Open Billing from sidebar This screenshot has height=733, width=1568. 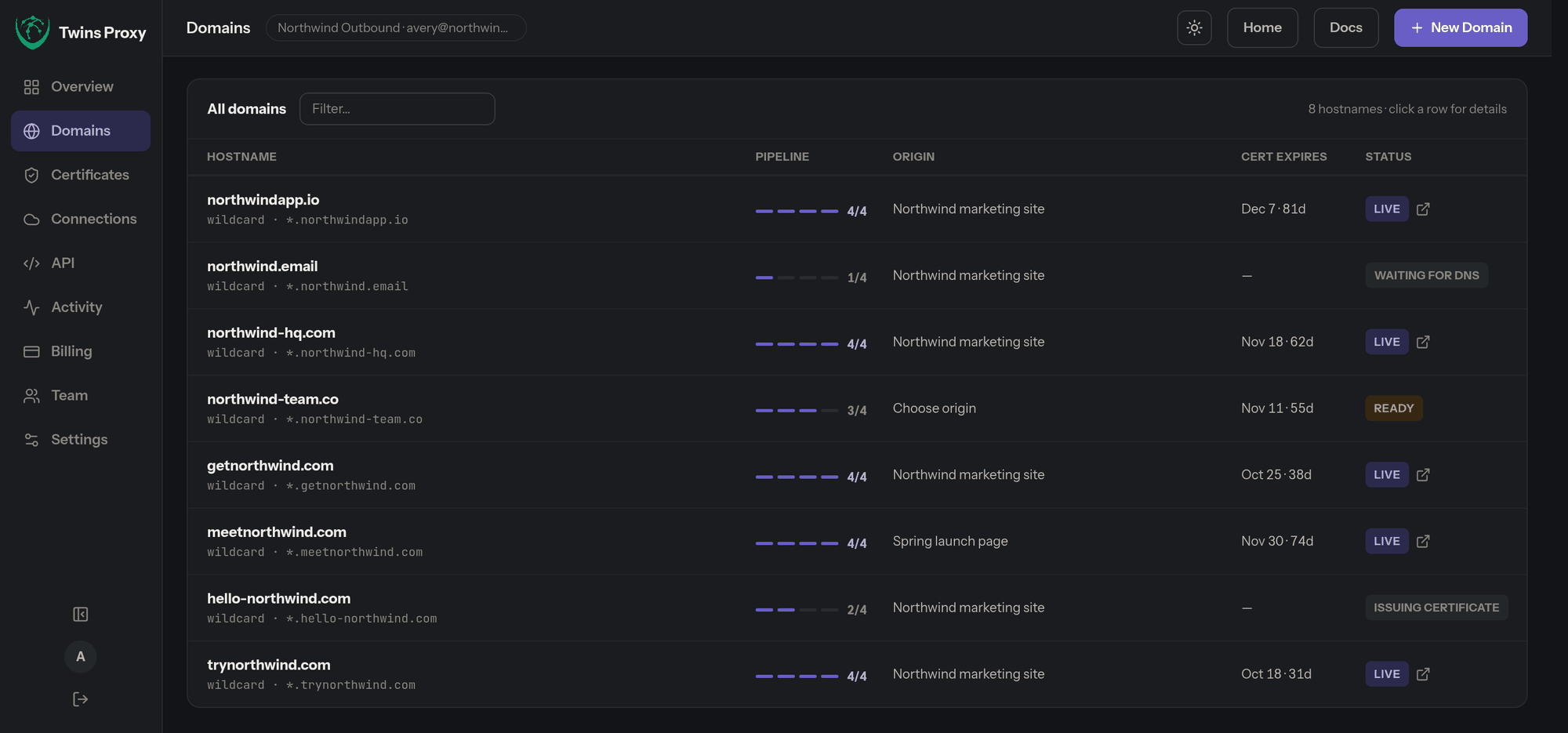81,351
